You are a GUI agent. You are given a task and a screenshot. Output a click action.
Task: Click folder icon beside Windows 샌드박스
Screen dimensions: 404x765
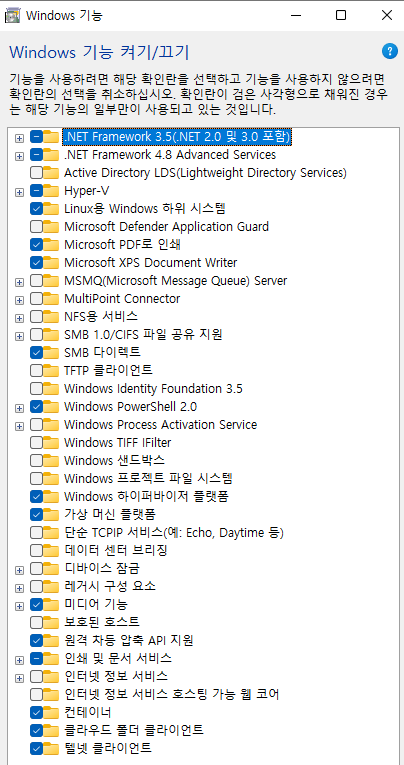click(x=50, y=461)
